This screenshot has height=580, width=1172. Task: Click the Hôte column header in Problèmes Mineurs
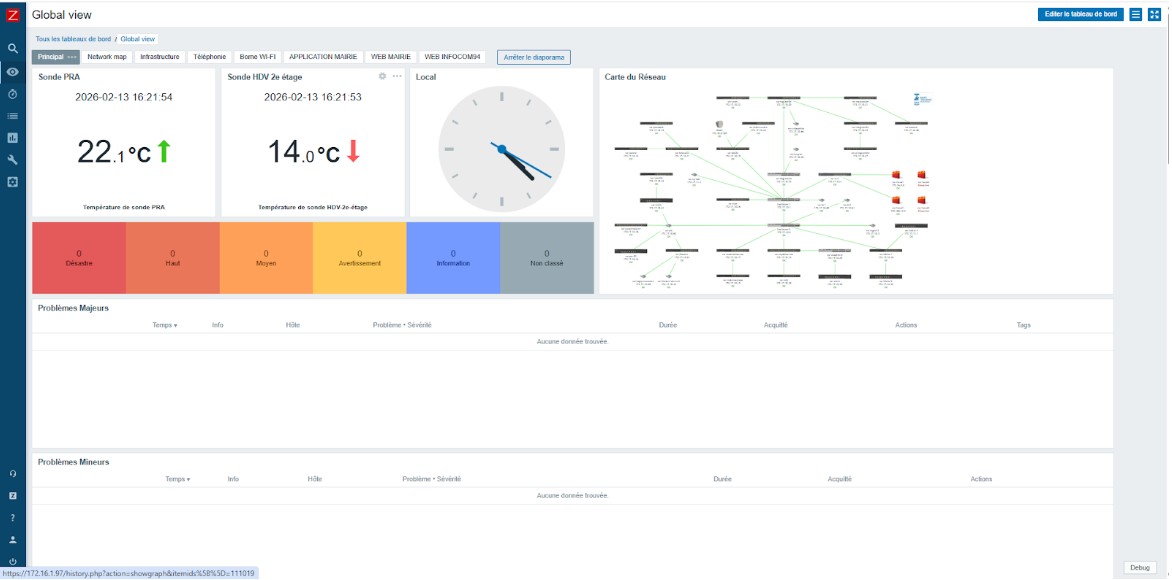point(314,479)
